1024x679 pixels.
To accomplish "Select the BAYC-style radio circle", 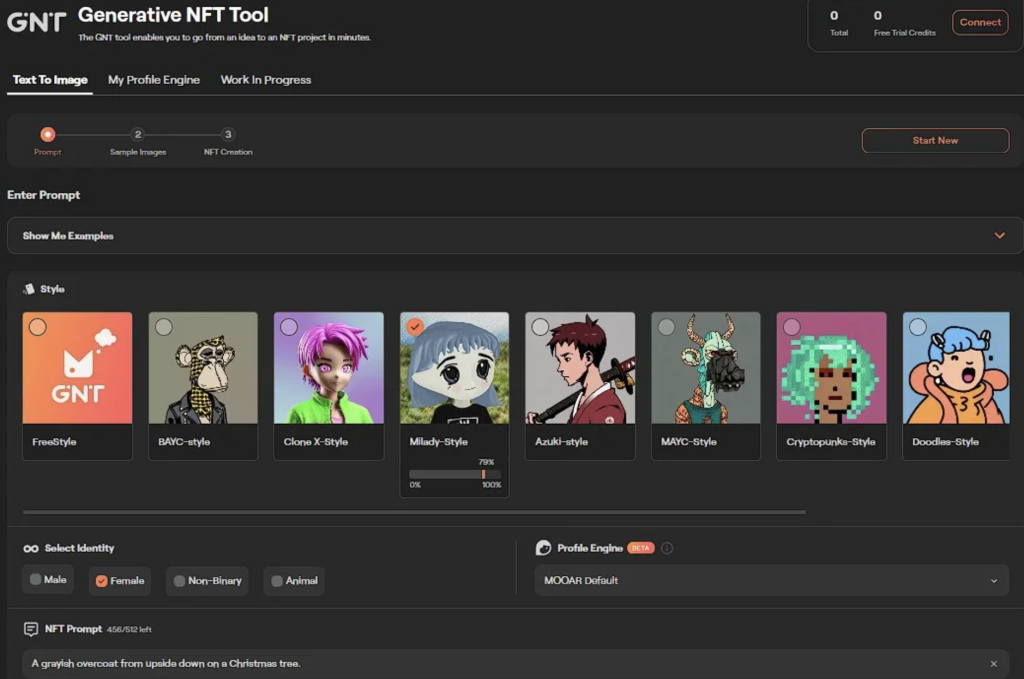I will point(164,326).
